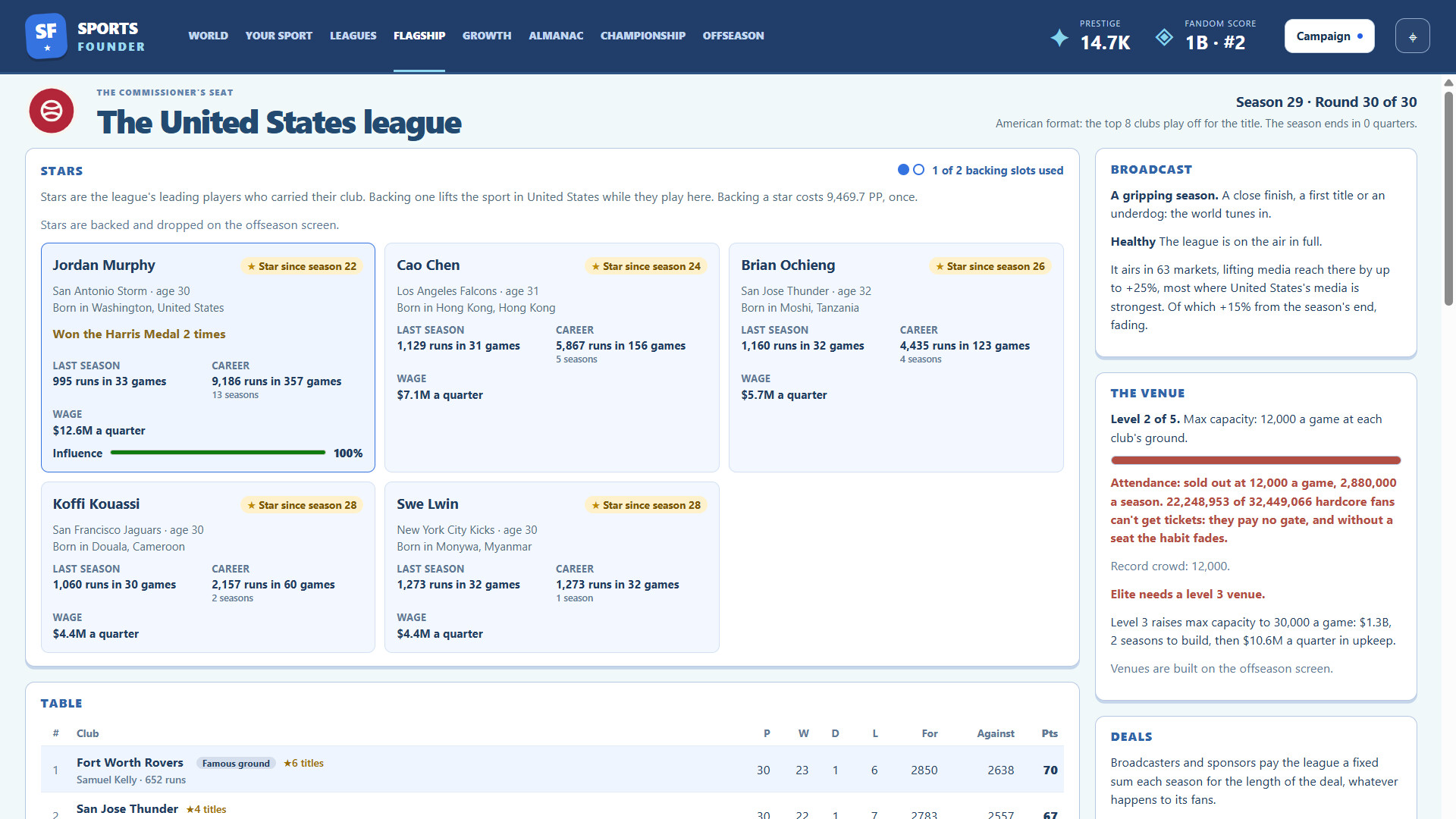Select the Koffi Kouassi star card
This screenshot has width=1456, height=819.
click(208, 567)
